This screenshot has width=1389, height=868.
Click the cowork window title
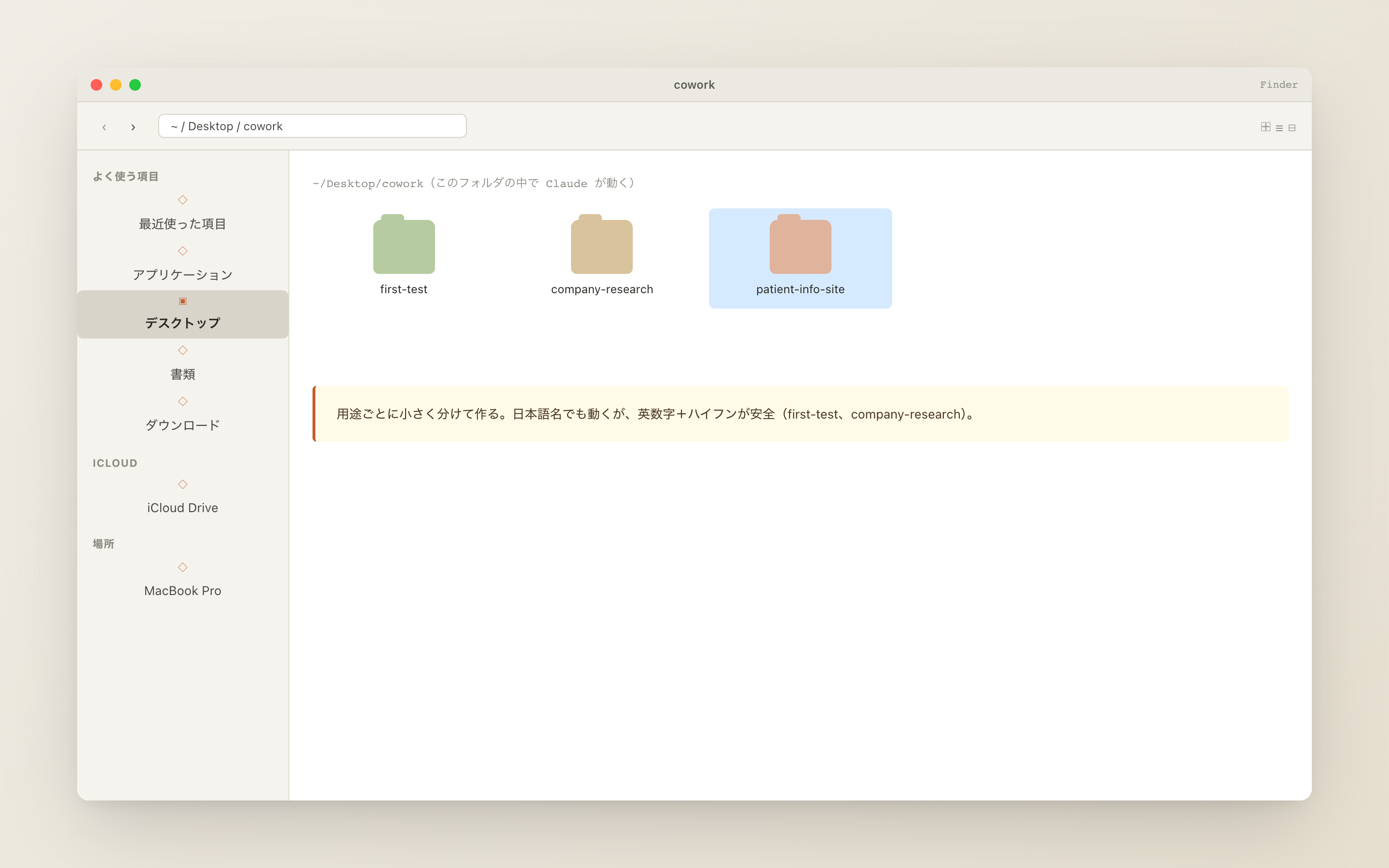[694, 85]
